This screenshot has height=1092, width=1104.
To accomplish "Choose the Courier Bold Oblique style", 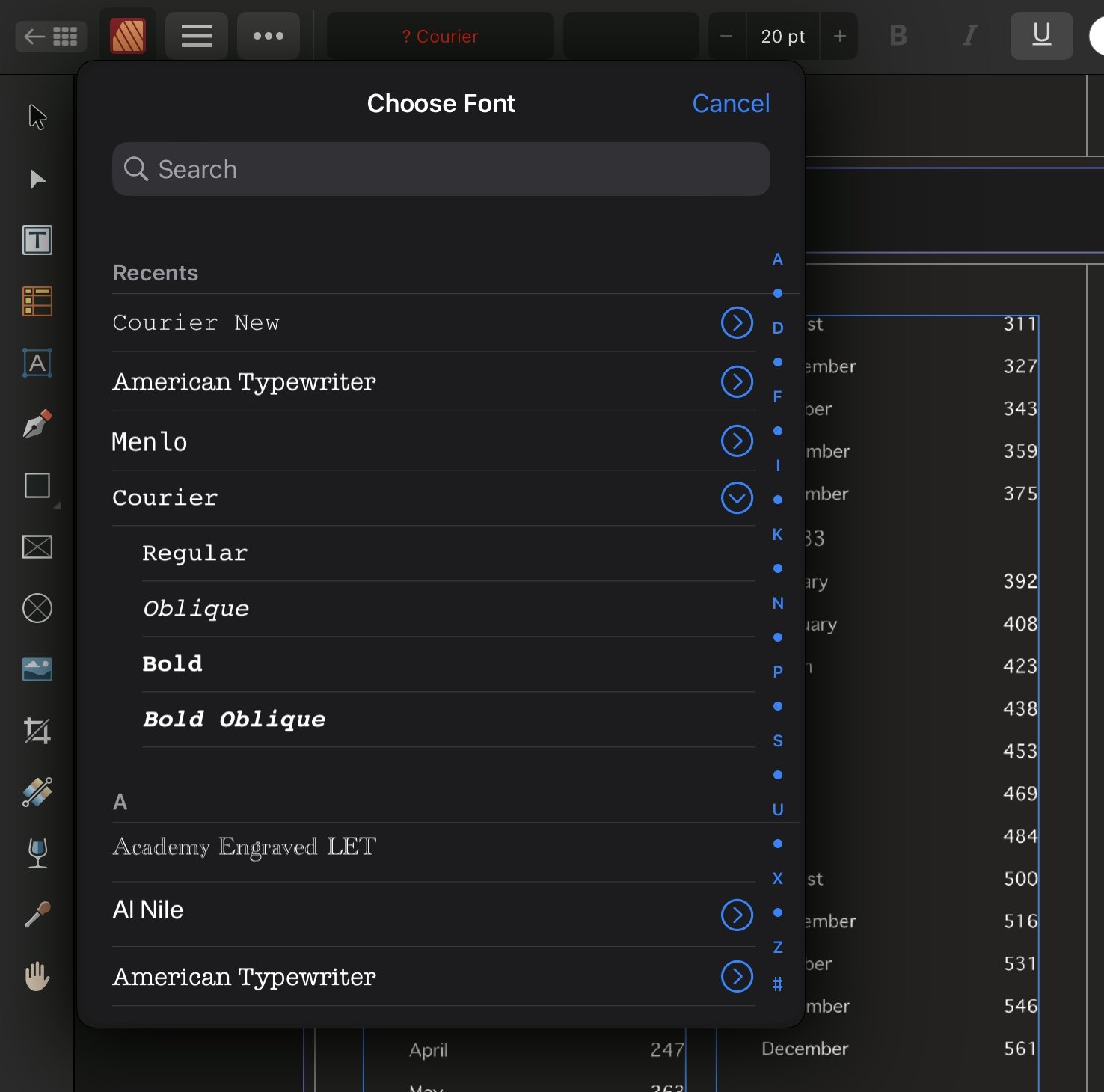I will coord(449,720).
